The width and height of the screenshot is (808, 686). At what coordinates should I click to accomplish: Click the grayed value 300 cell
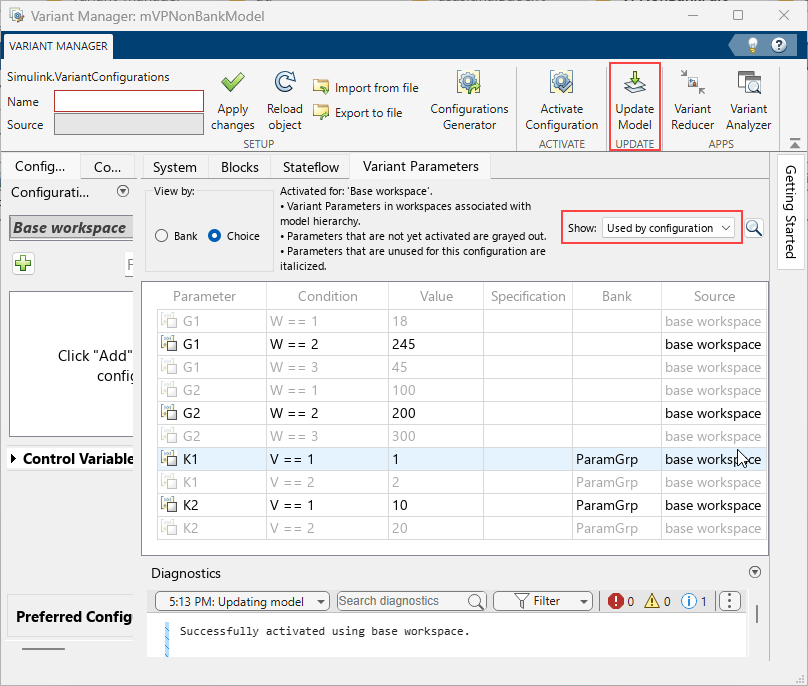tap(436, 436)
